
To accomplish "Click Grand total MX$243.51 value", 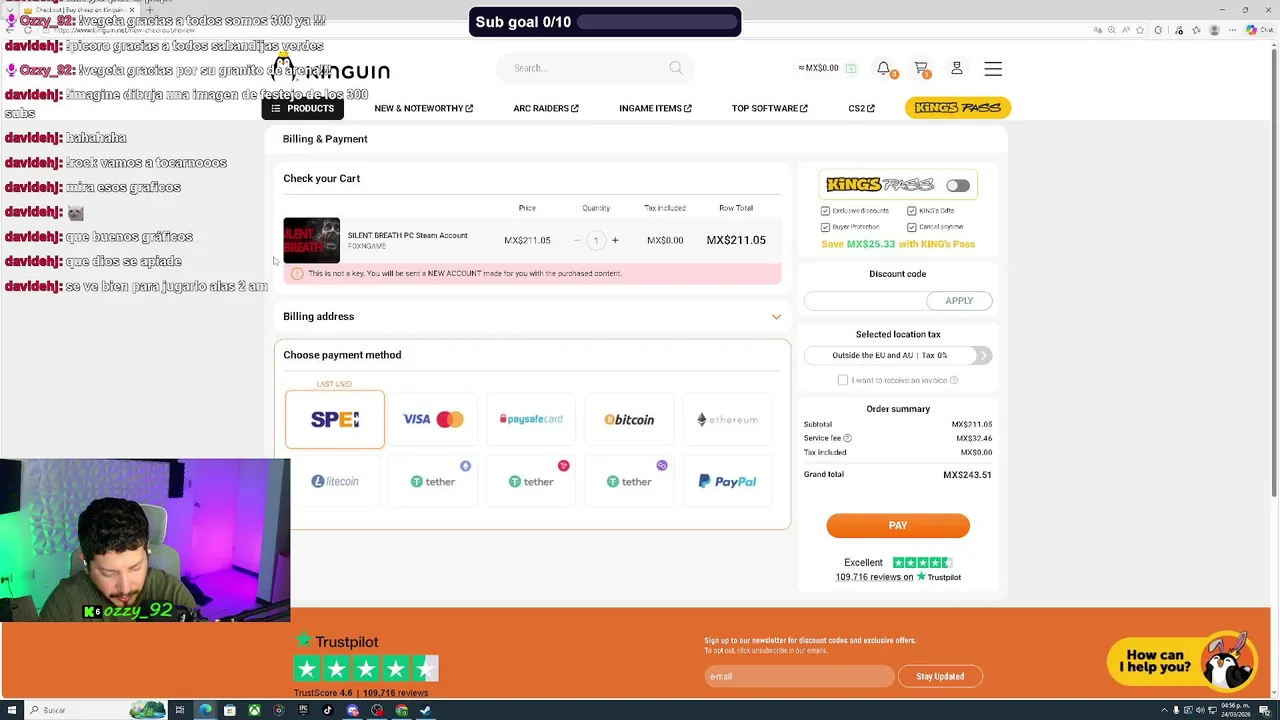I will 967,474.
